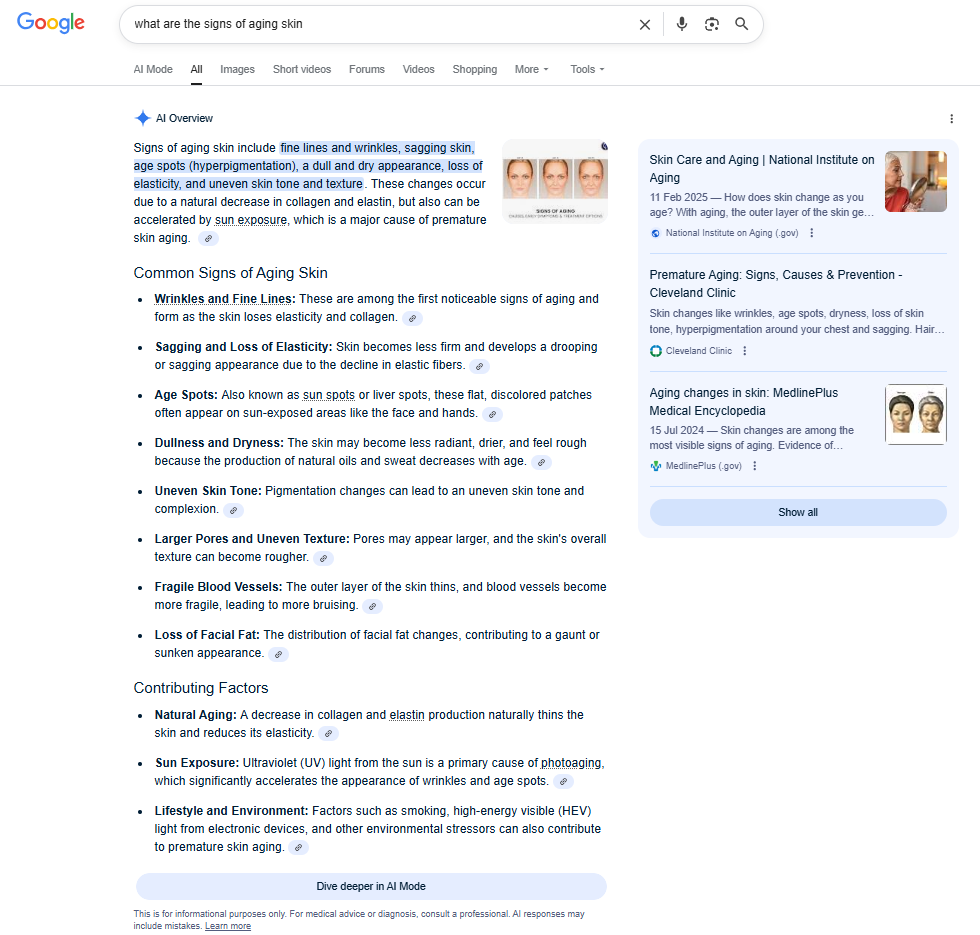Open menu next to National Institute on Aging
Screen dimensions: 980x935
(x=812, y=233)
